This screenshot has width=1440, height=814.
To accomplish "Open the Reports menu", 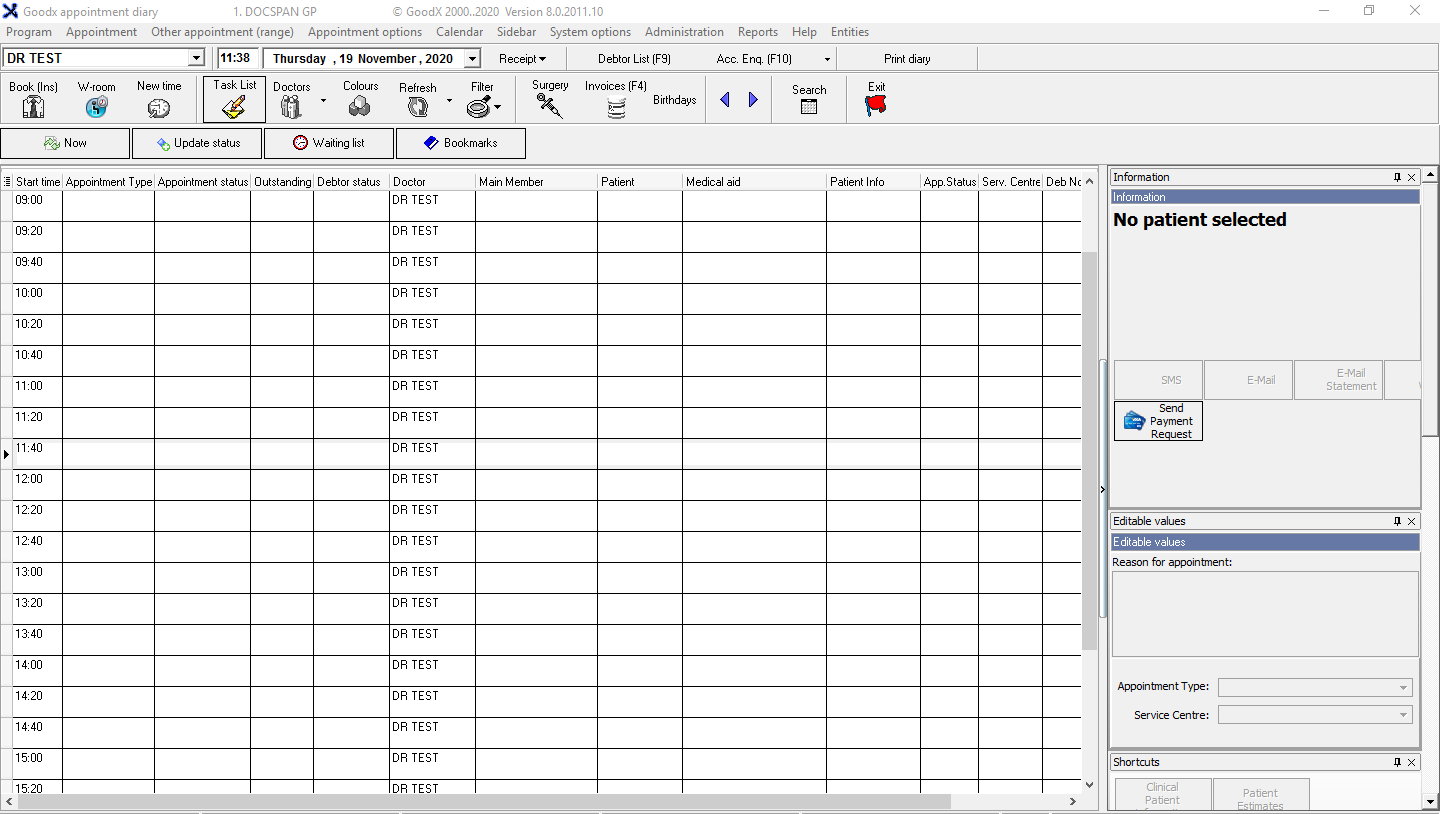I will (x=757, y=32).
